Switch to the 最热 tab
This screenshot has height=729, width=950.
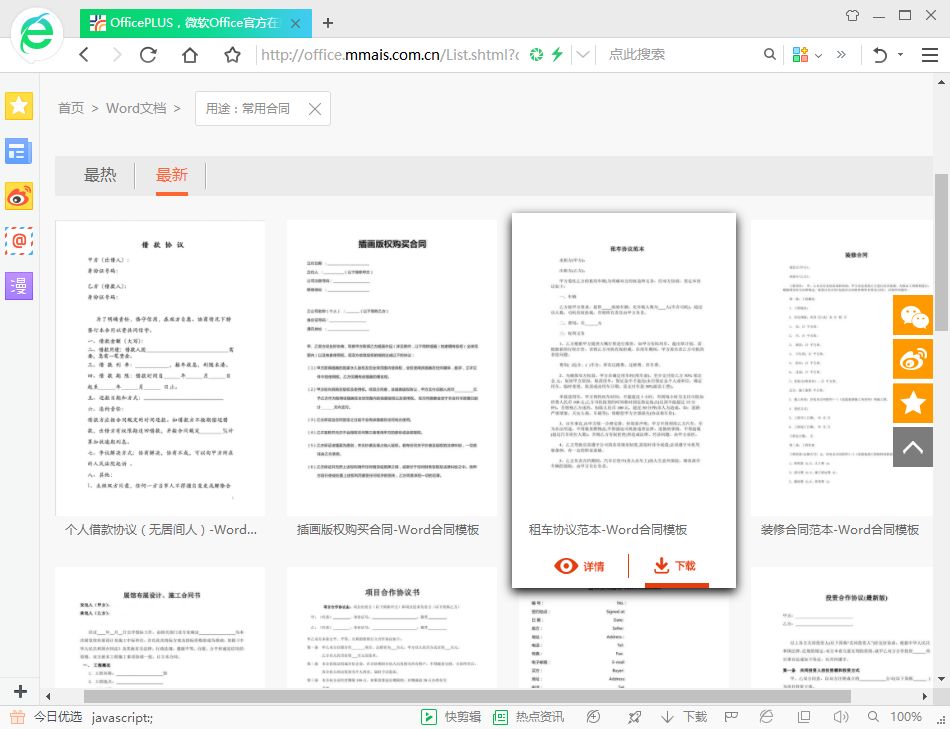[x=100, y=175]
